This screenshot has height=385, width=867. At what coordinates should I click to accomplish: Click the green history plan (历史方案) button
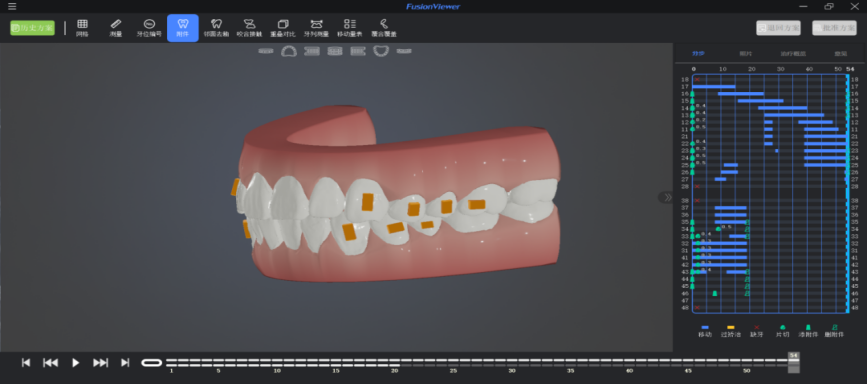pos(33,28)
